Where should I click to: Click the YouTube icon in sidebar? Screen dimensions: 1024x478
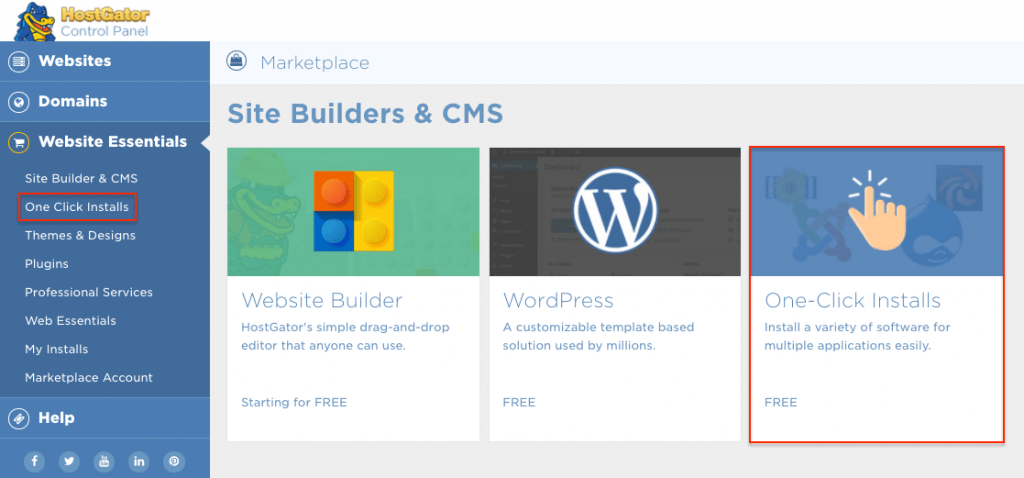click(x=103, y=461)
